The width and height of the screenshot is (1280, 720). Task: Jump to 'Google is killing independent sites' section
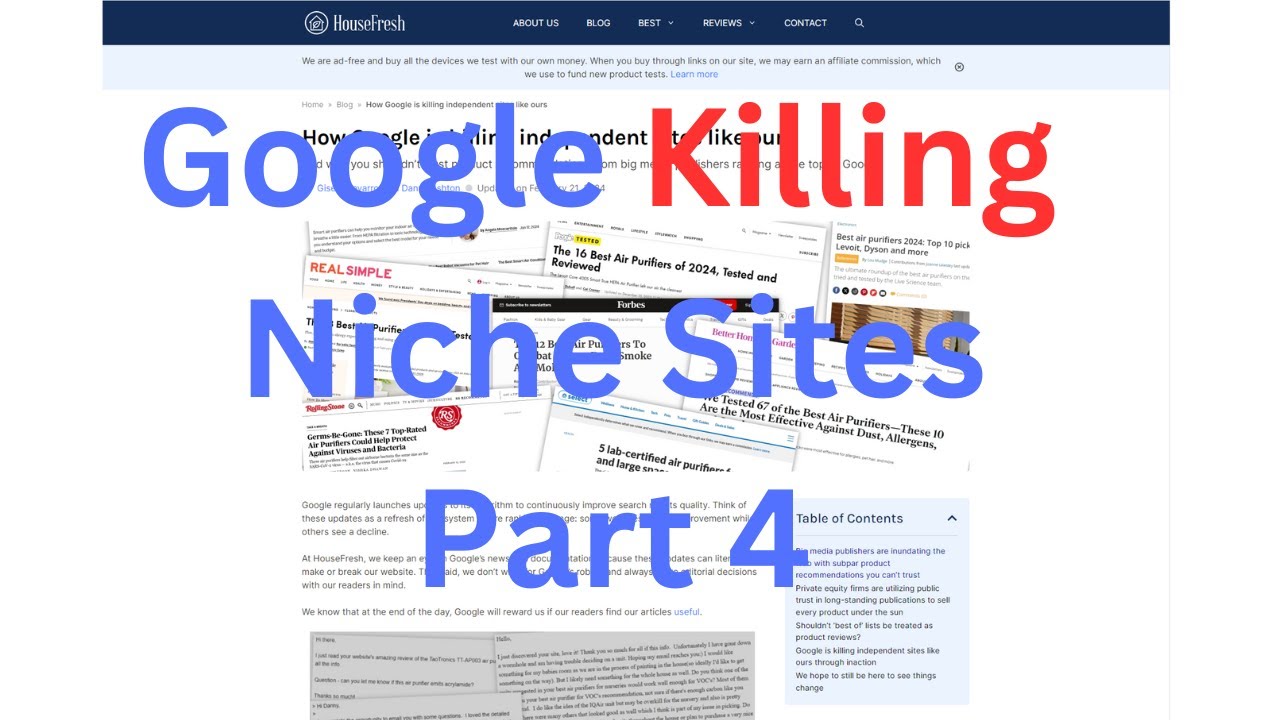(867, 657)
